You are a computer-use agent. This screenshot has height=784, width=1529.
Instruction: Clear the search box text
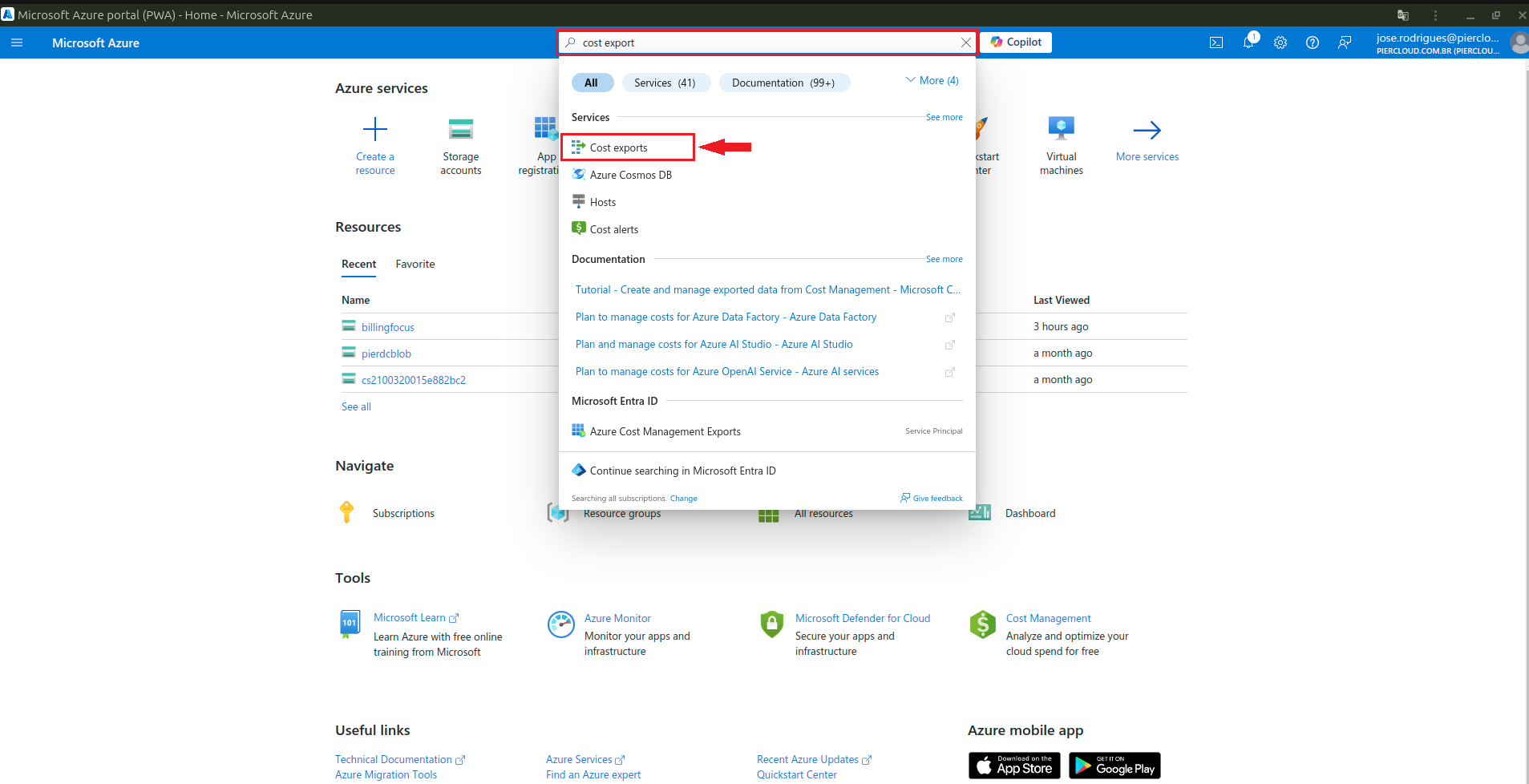click(965, 42)
